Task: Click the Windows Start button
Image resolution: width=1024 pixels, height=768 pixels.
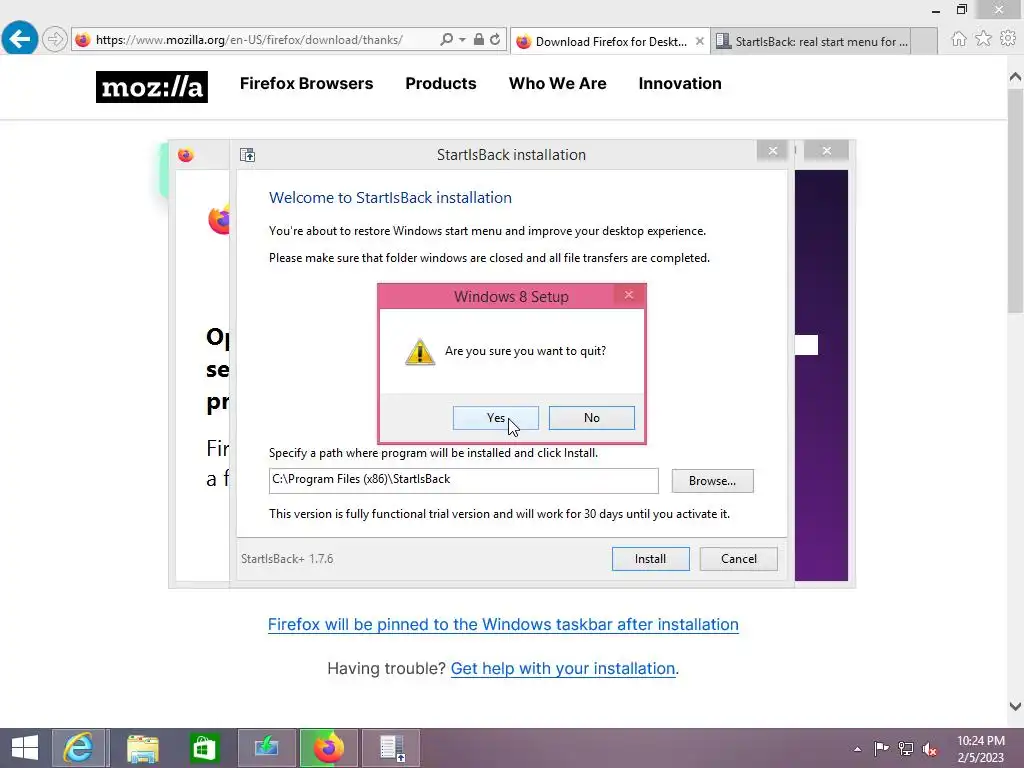Action: (x=25, y=748)
